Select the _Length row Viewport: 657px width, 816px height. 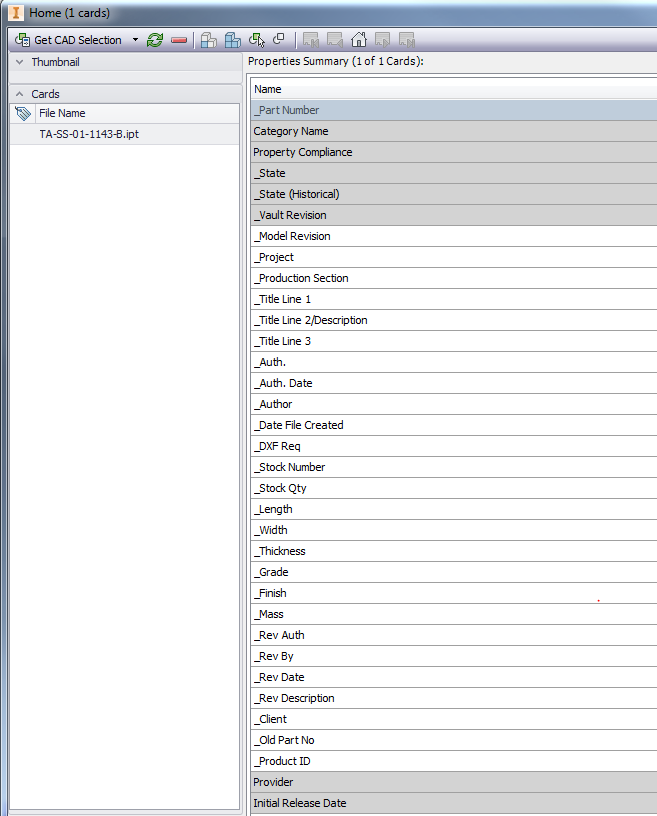(453, 509)
